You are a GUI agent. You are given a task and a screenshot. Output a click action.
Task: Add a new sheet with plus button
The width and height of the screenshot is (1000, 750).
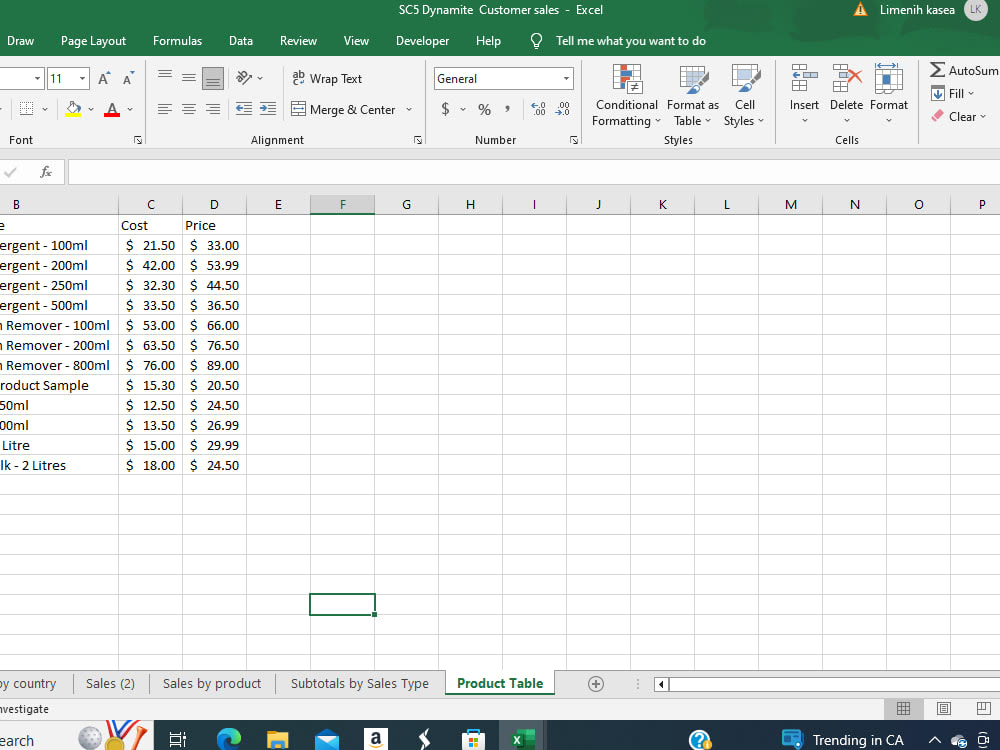point(596,684)
